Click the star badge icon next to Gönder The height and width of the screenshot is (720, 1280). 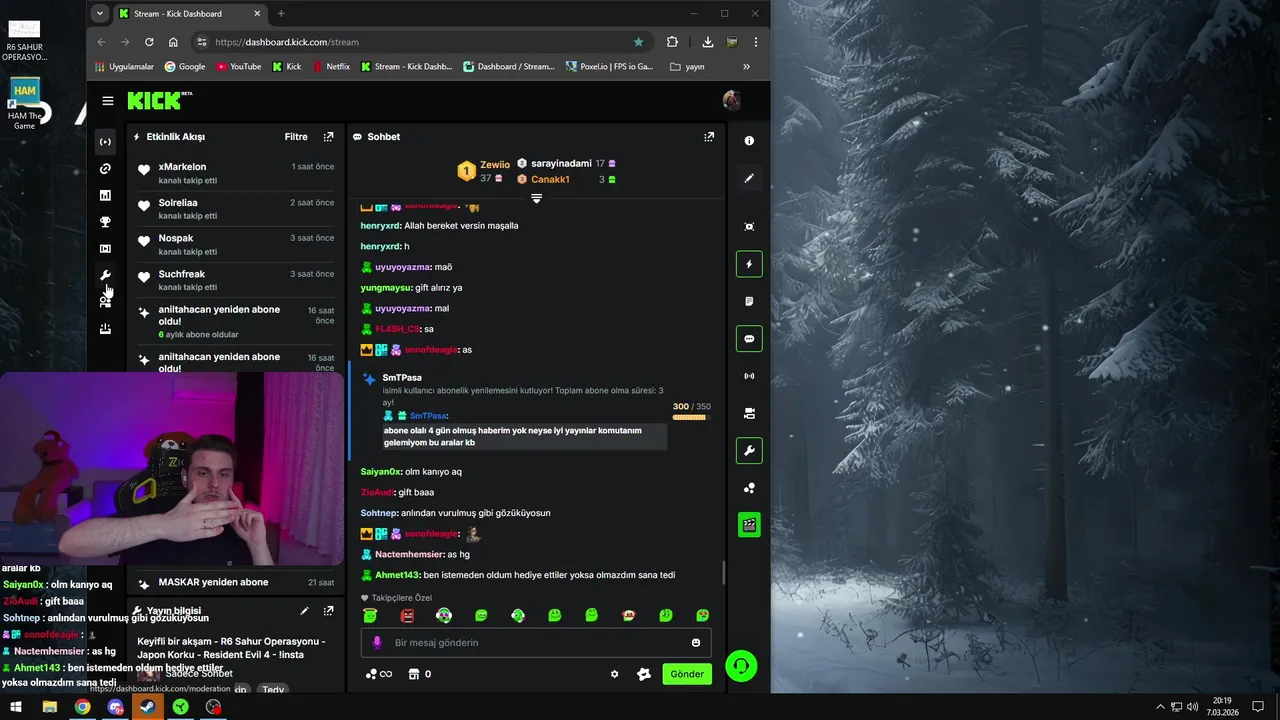tap(643, 674)
